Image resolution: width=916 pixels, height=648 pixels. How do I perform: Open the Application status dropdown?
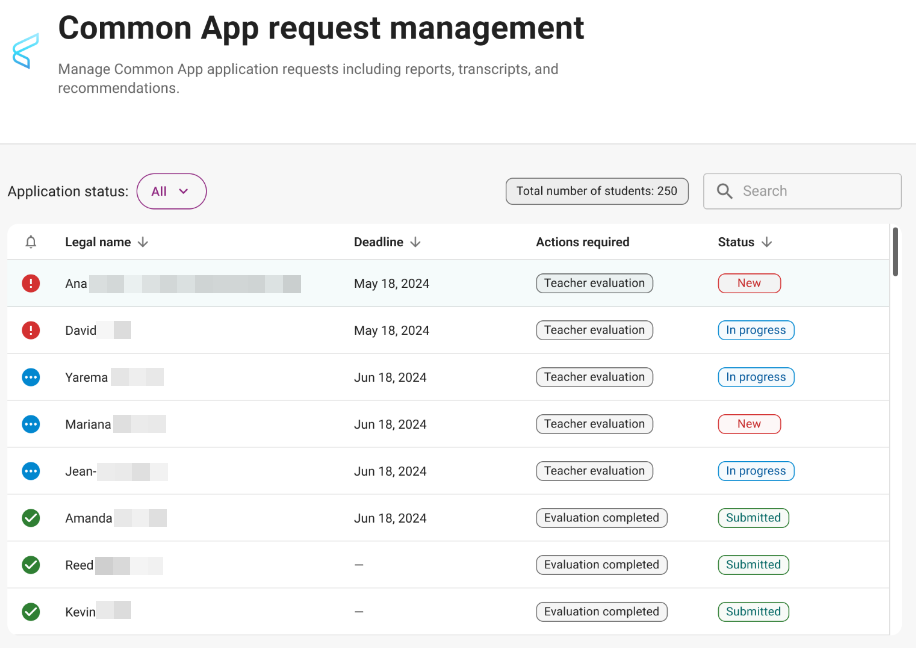tap(171, 191)
